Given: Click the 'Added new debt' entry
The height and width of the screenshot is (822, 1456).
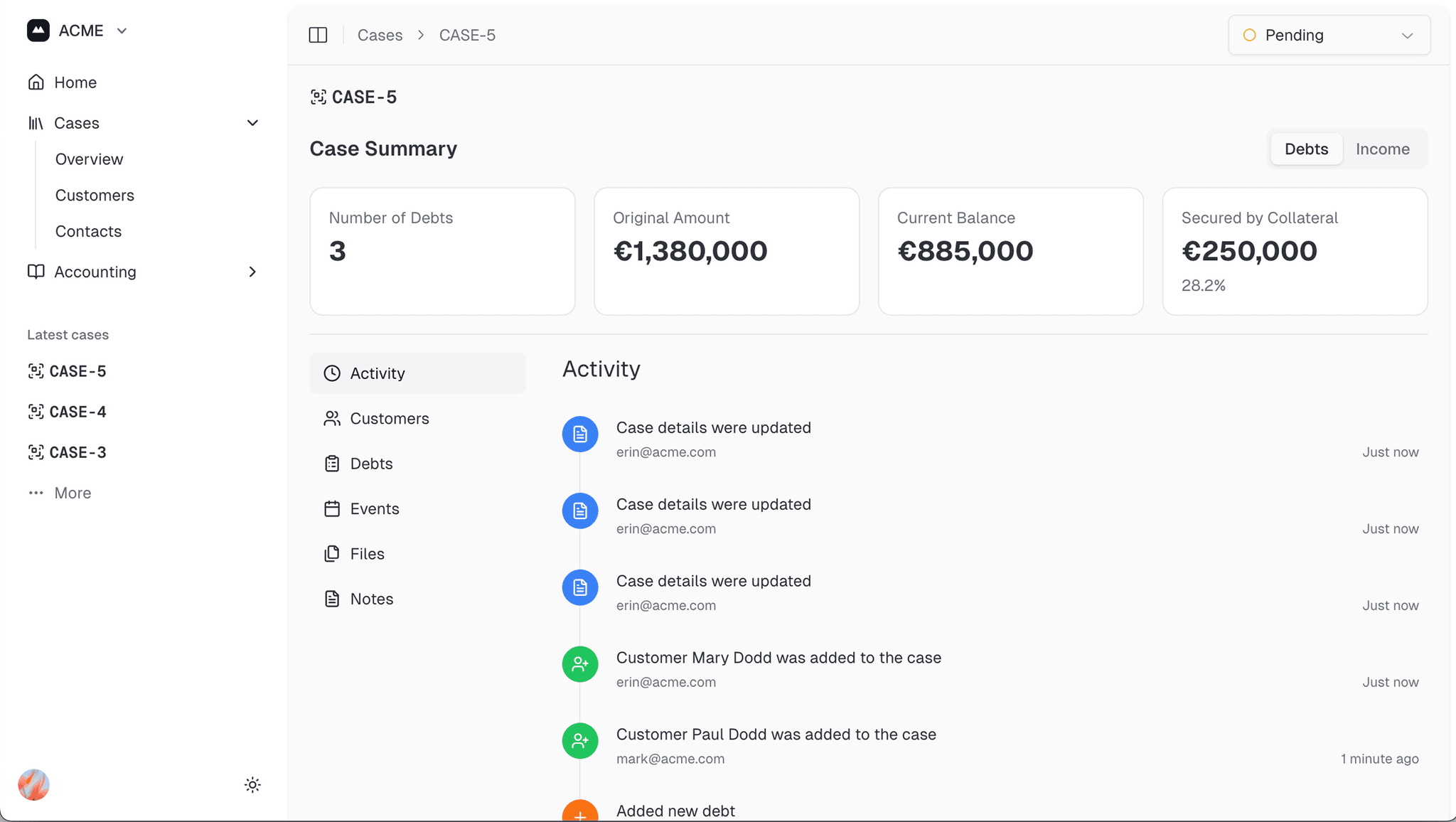Looking at the screenshot, I should (675, 811).
